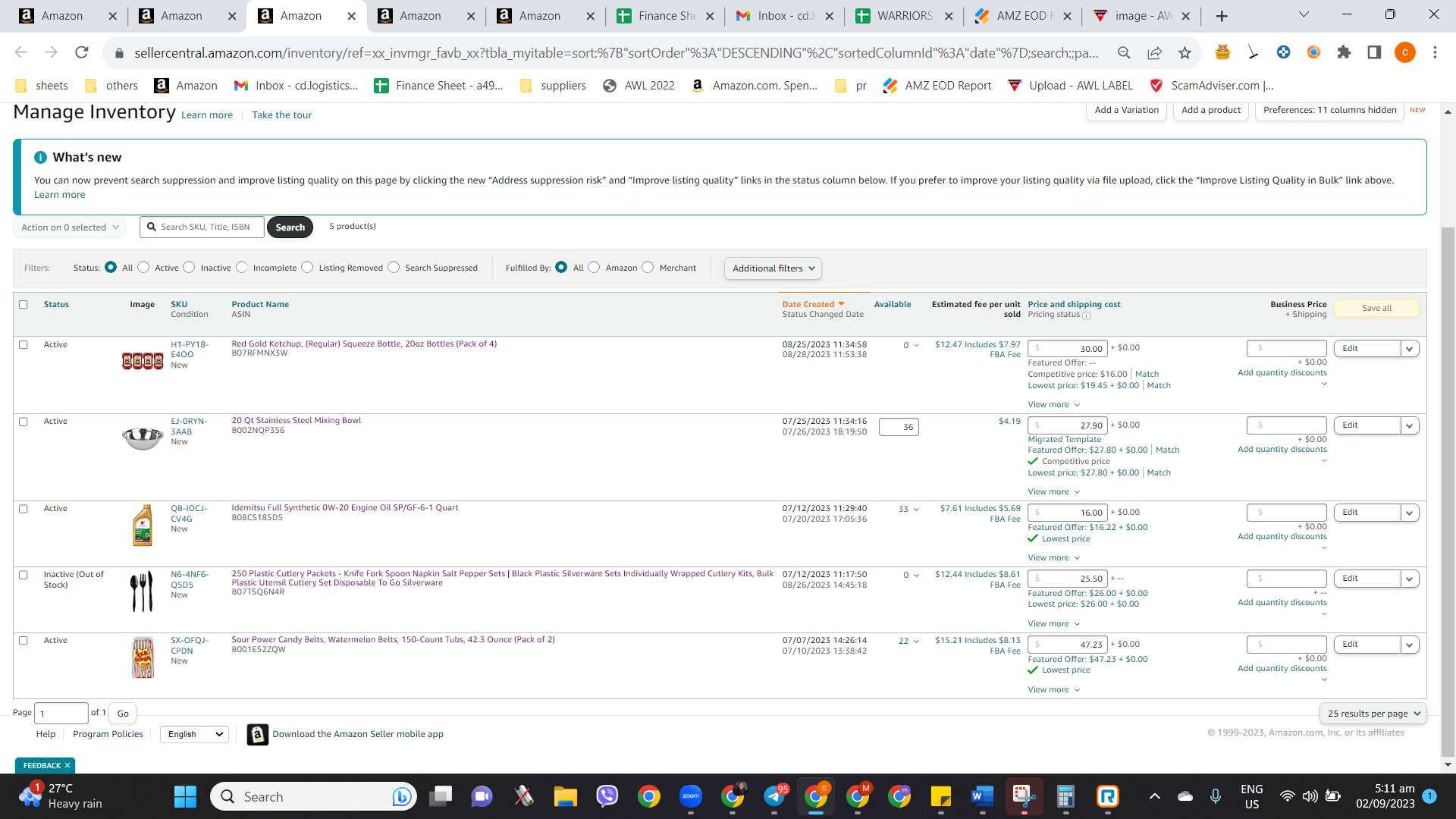Viewport: 1456px width, 819px height.
Task: Open AWL 2022 bookmark
Action: [639, 86]
